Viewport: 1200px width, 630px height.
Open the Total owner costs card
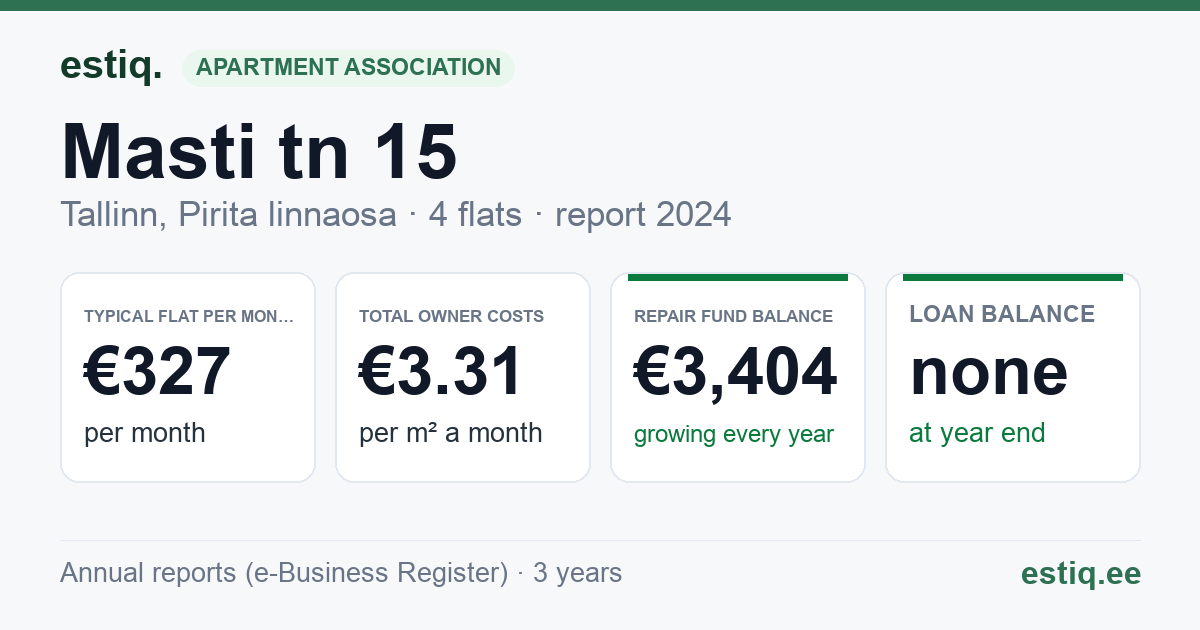(x=463, y=377)
